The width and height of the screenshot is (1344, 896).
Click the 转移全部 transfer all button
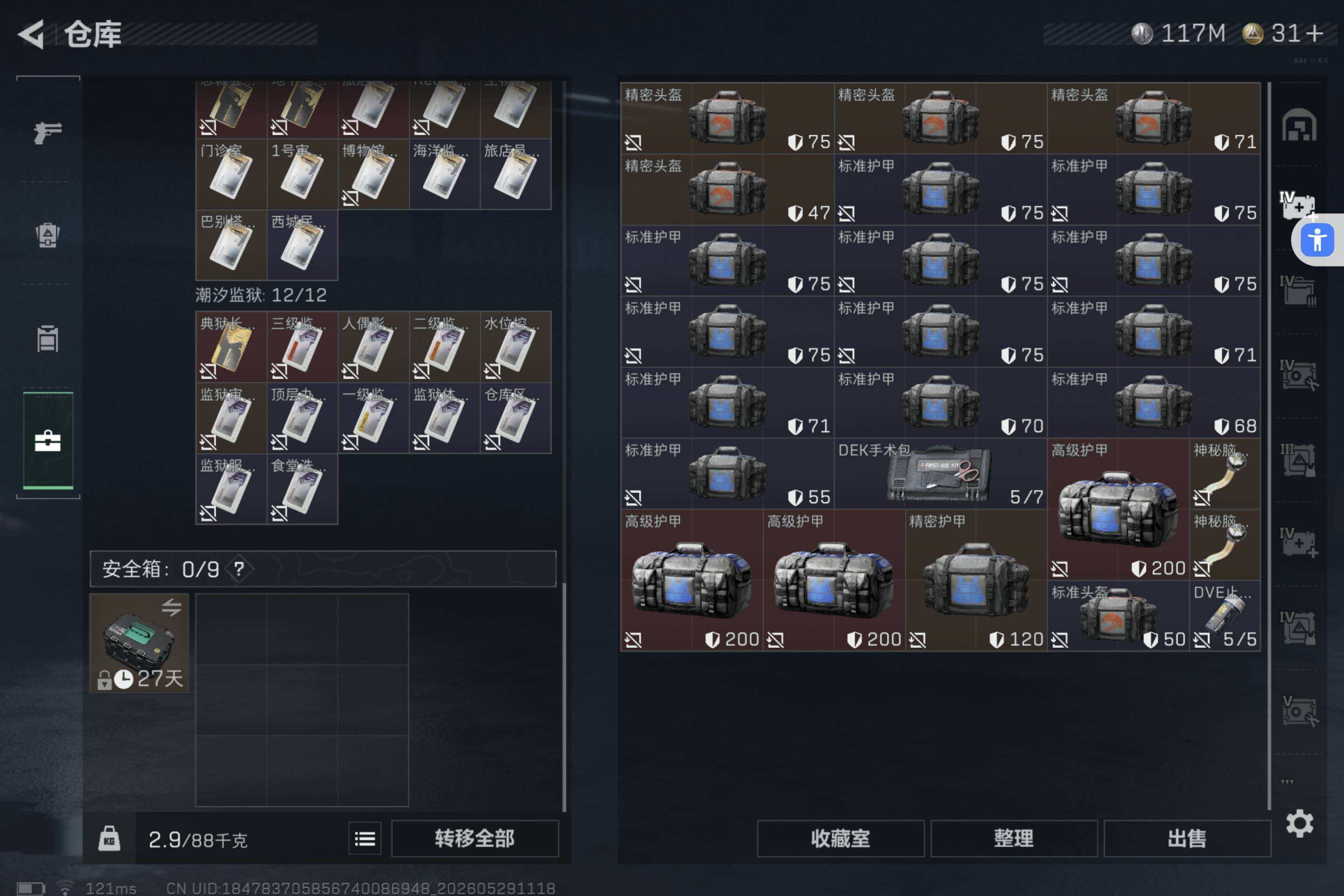(x=475, y=838)
